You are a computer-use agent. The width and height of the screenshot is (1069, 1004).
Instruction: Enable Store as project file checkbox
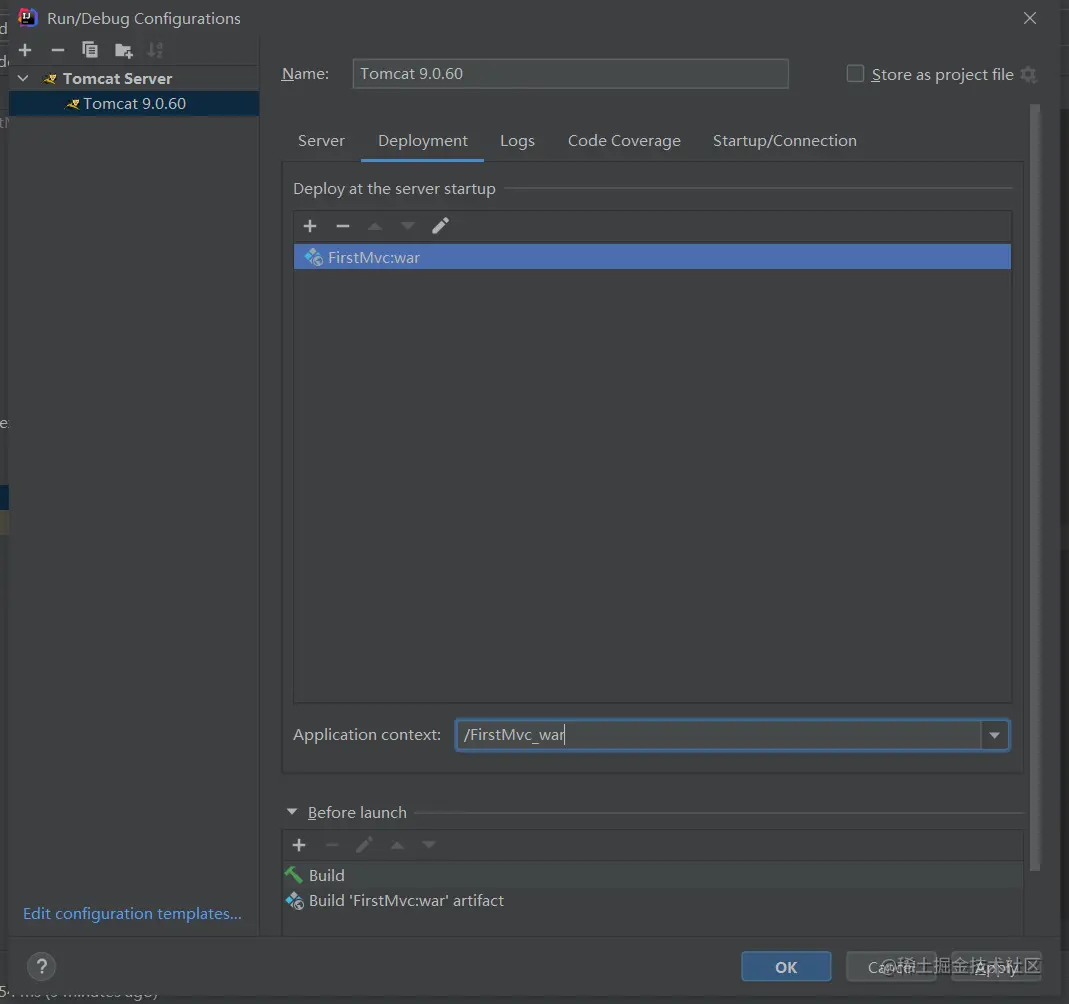click(855, 74)
